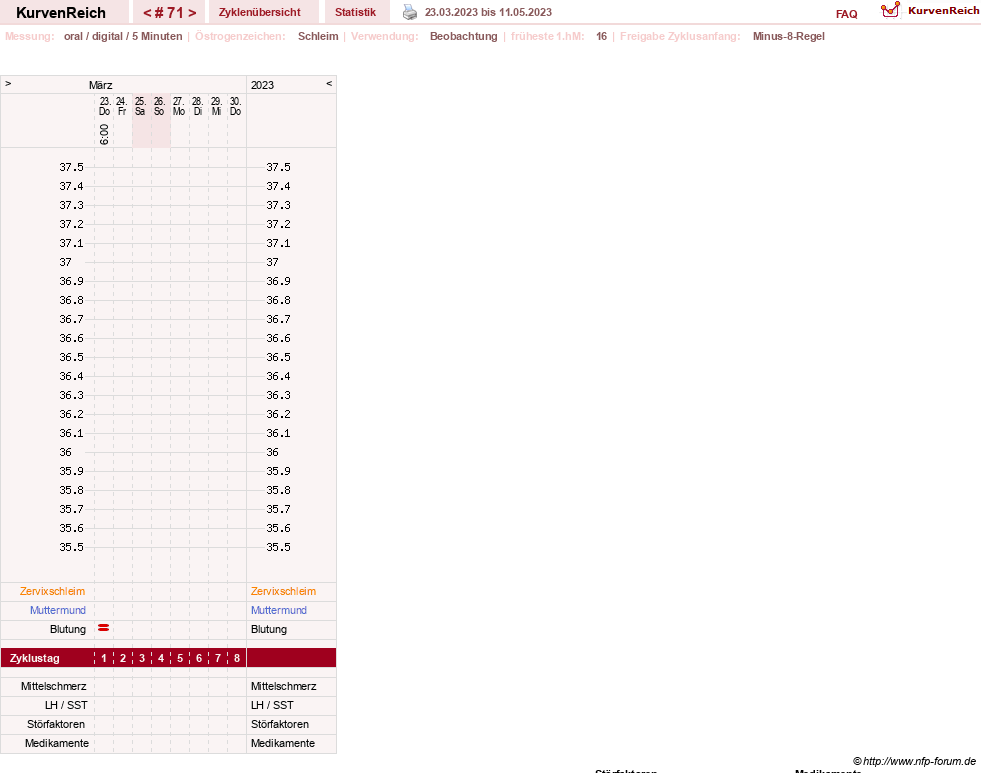Go to the next cycle with the right arrow

click(192, 13)
